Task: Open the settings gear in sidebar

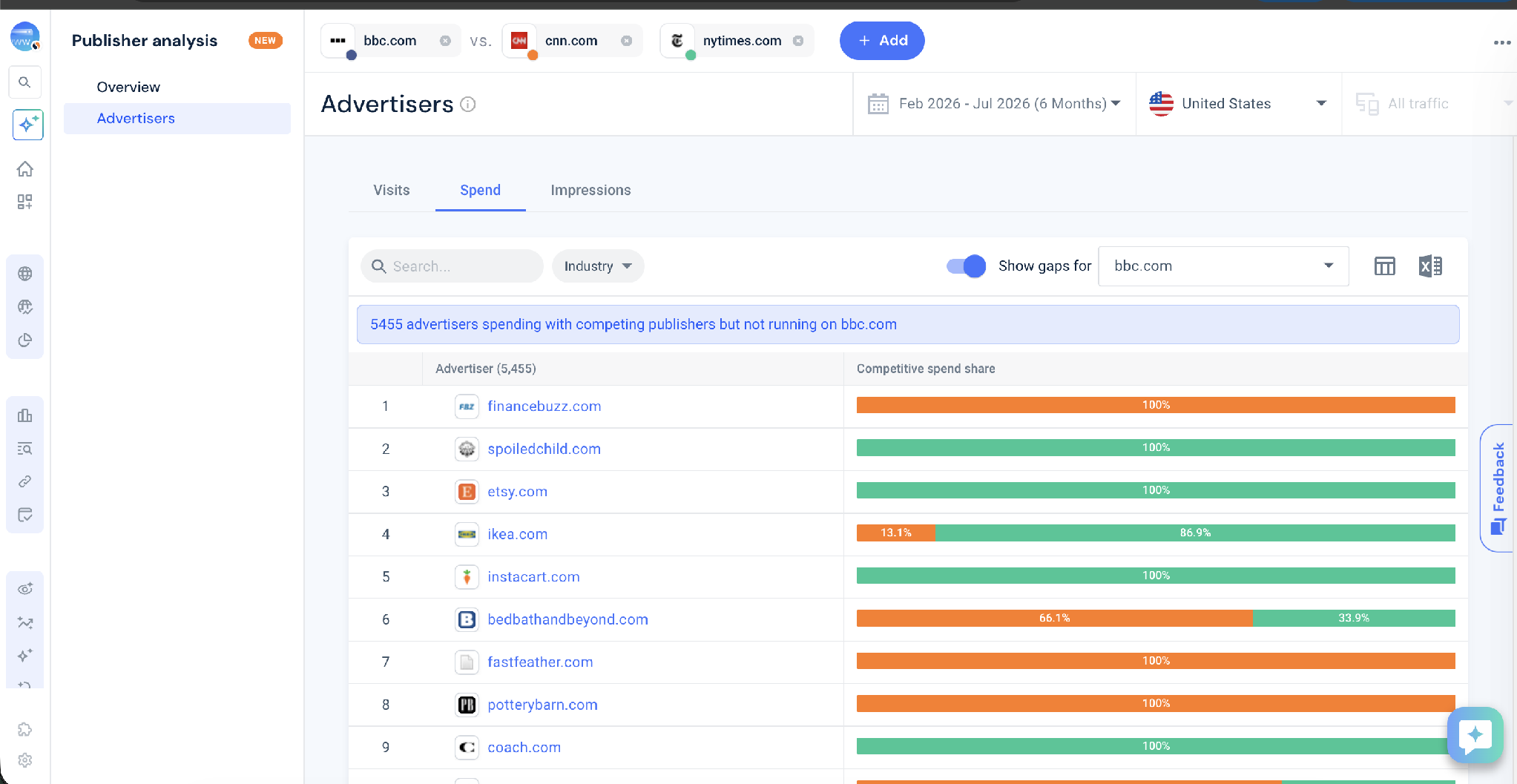Action: [25, 760]
